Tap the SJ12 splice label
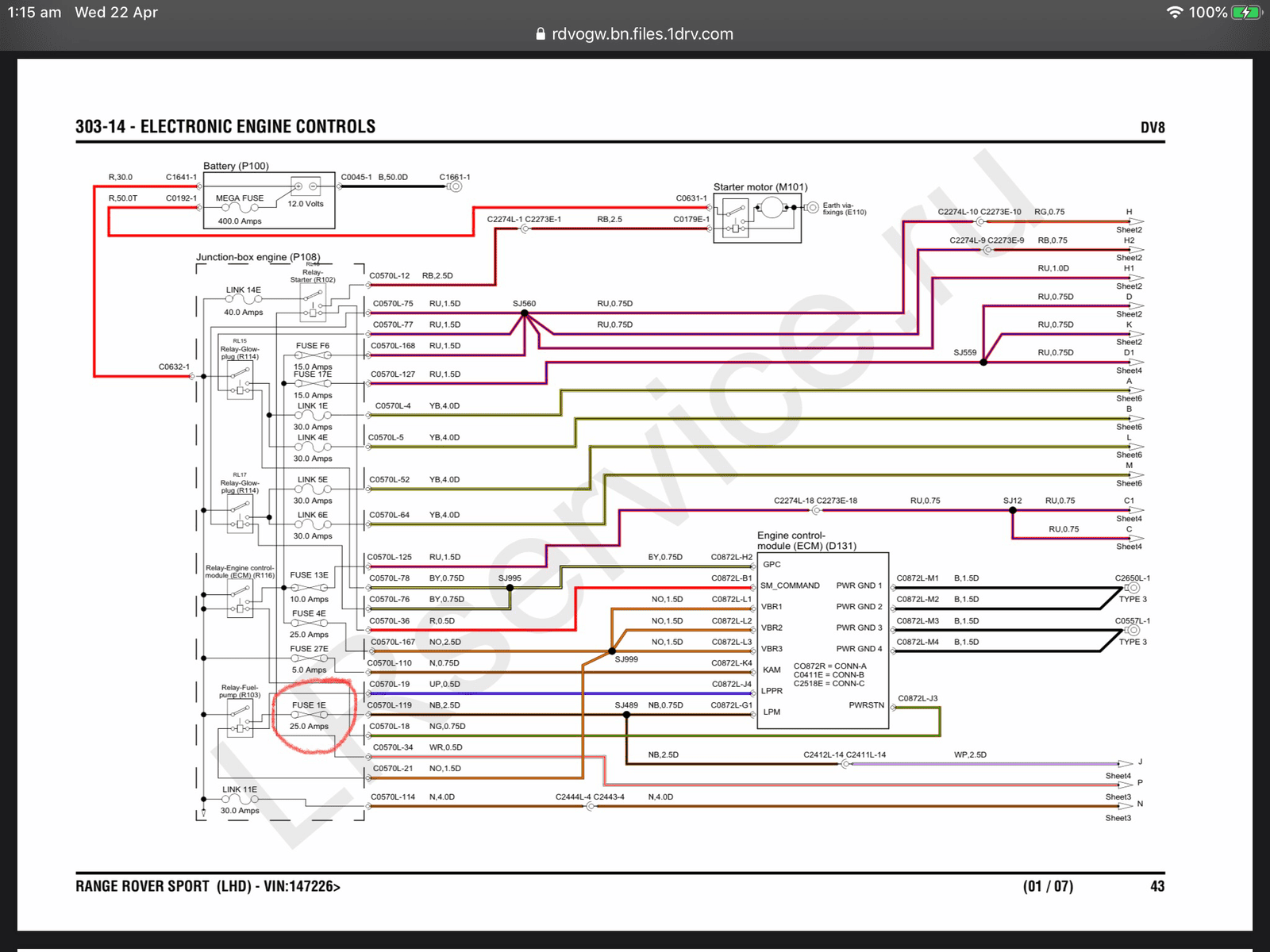This screenshot has width=1270, height=952. click(1012, 501)
